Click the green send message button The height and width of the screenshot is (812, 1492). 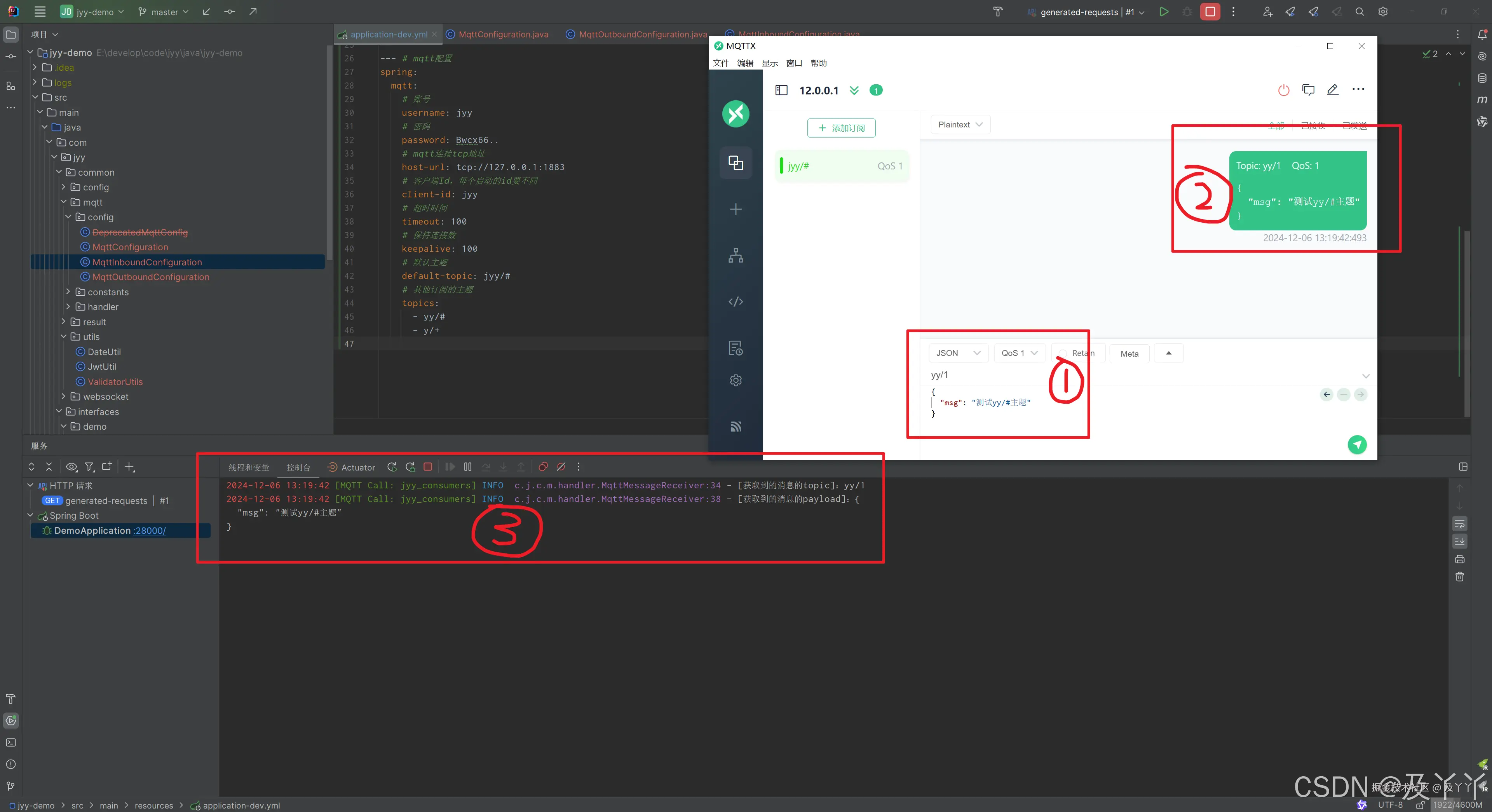coord(1356,444)
